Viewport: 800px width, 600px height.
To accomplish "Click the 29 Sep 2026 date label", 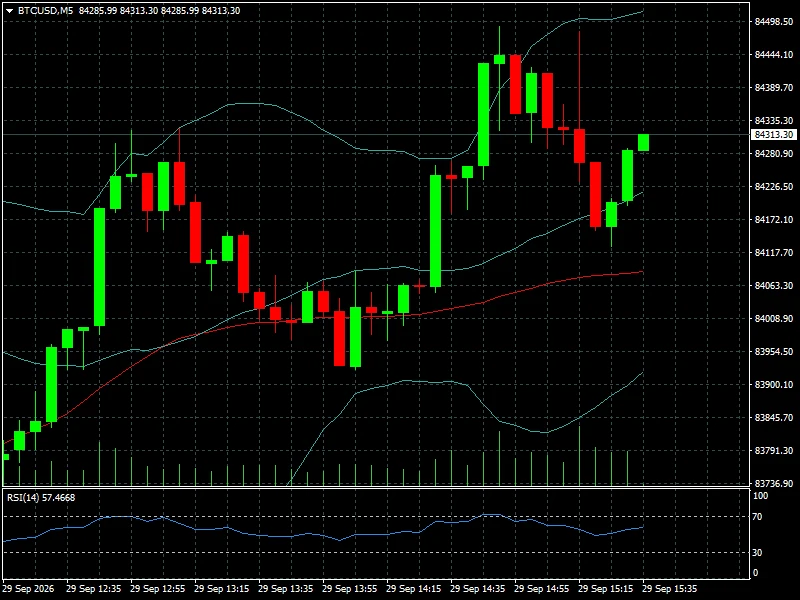I will point(28,589).
